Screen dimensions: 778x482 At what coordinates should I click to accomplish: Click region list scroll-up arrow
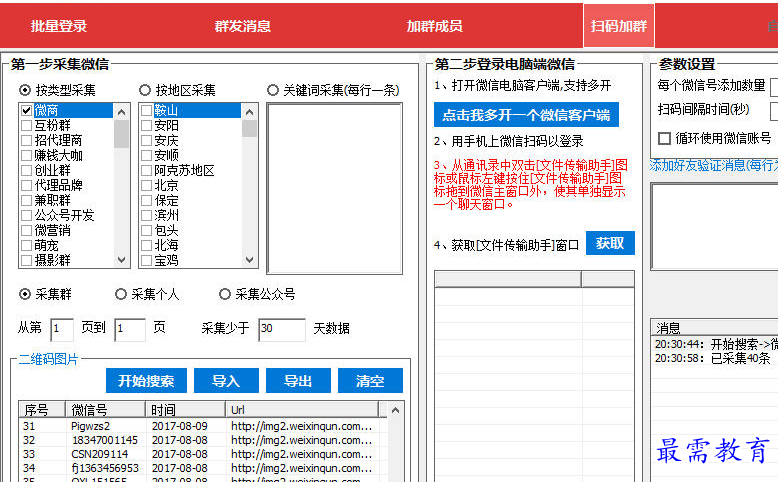click(x=250, y=112)
